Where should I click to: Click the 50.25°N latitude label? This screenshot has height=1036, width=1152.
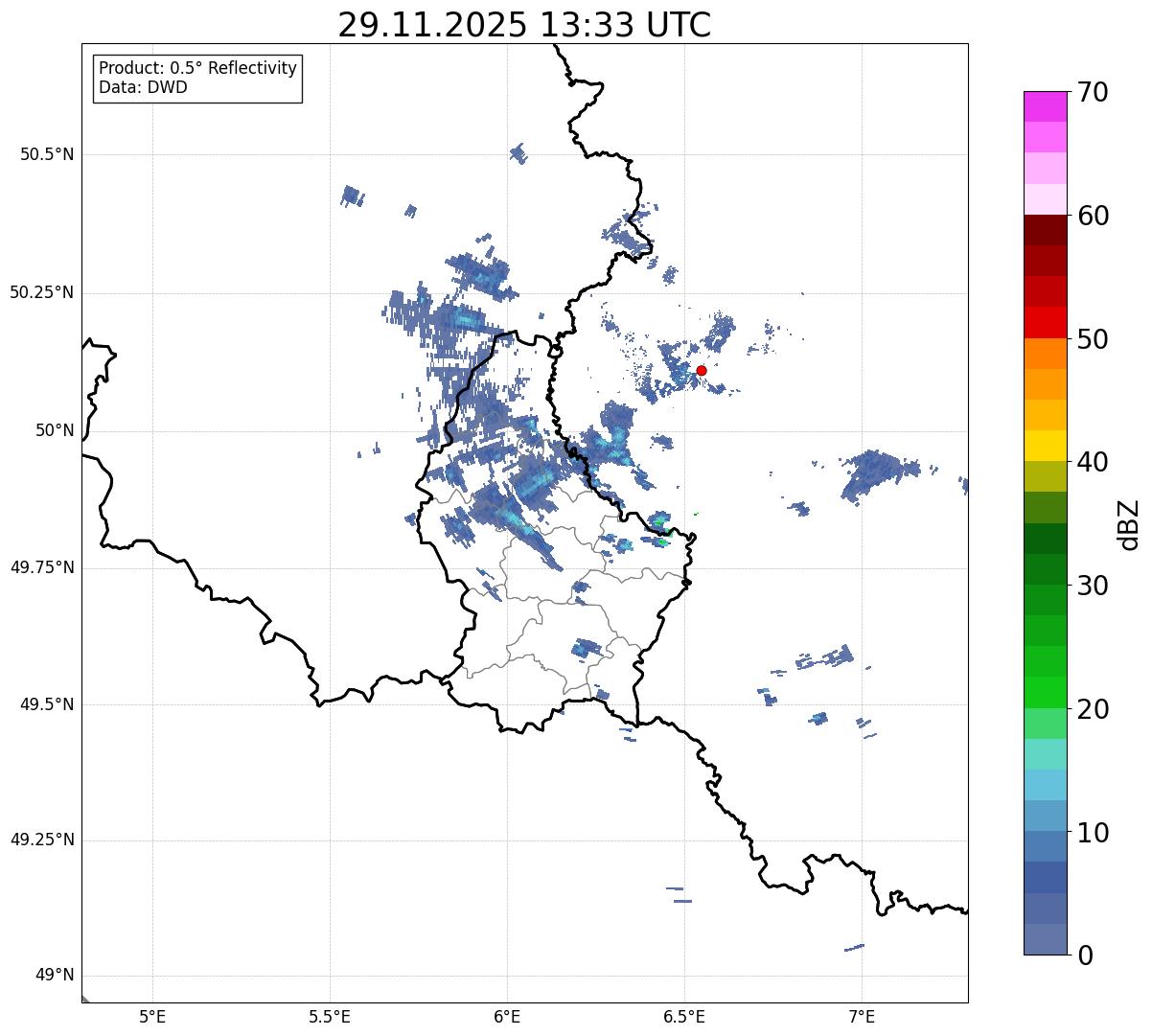tap(42, 292)
